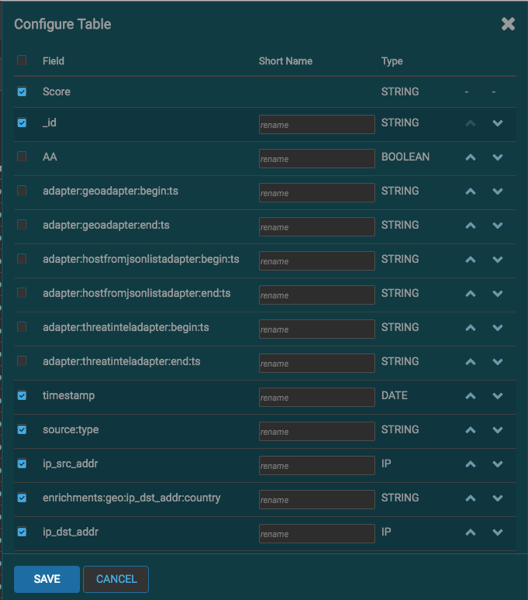Move source:type field down one row
The height and width of the screenshot is (600, 528).
click(497, 430)
